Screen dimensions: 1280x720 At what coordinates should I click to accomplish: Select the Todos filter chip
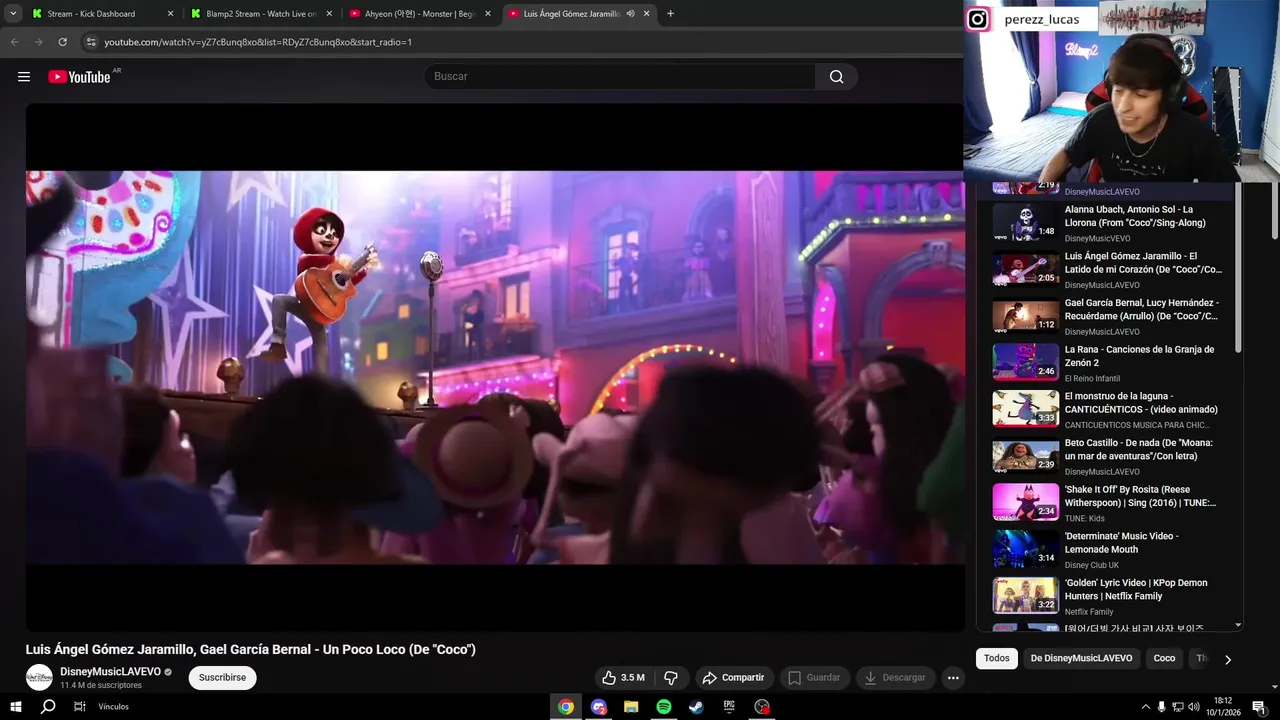point(997,658)
